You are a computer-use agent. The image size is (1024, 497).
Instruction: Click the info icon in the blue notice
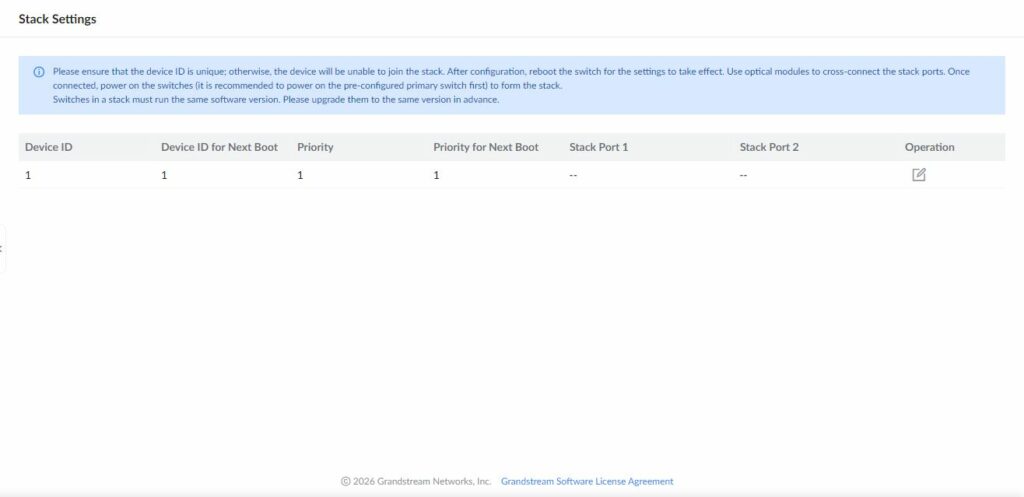[x=39, y=72]
